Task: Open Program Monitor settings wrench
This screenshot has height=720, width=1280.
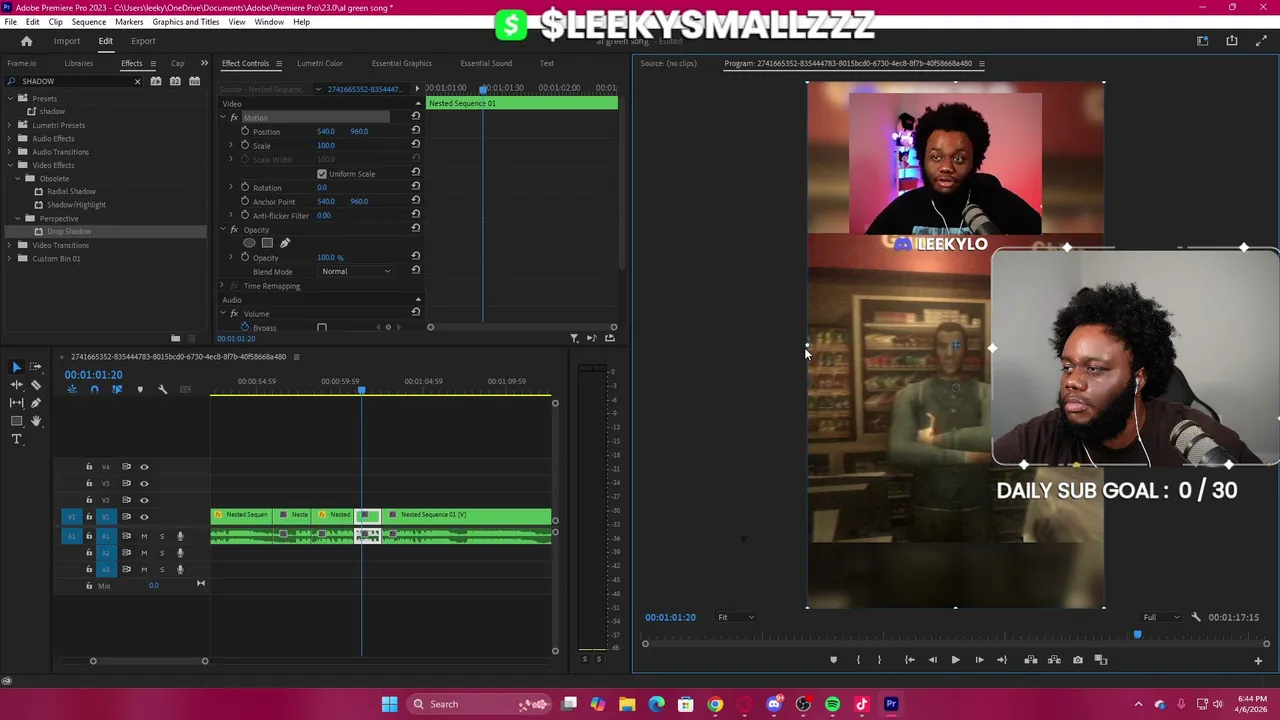Action: coord(1196,617)
